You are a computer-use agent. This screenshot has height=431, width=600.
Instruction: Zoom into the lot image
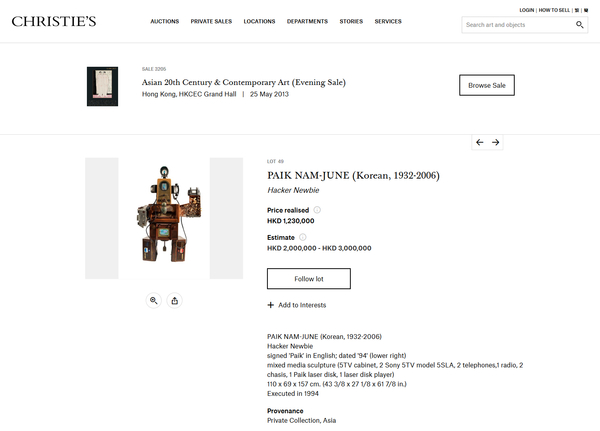153,300
